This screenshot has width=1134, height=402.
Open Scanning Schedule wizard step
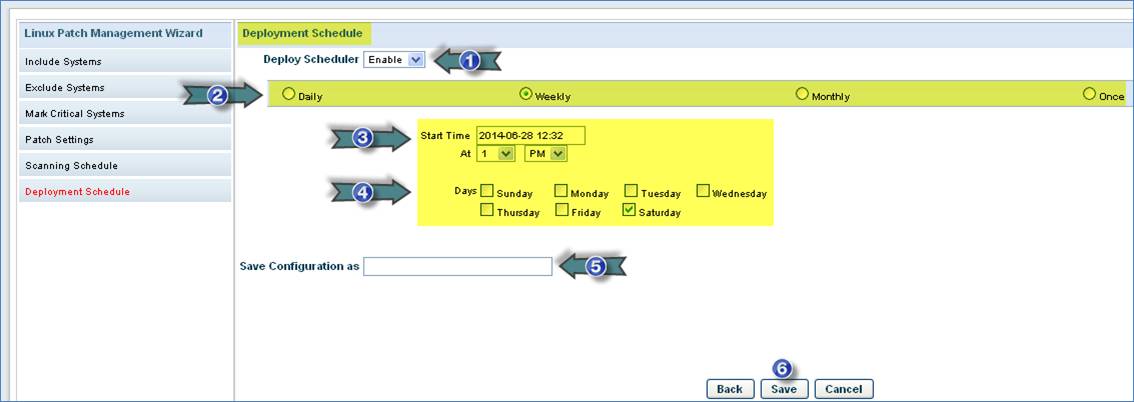(125, 166)
